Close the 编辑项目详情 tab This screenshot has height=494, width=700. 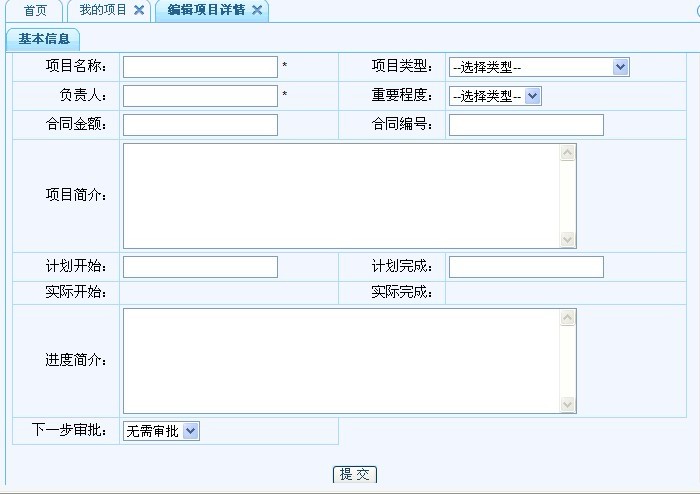coord(257,10)
